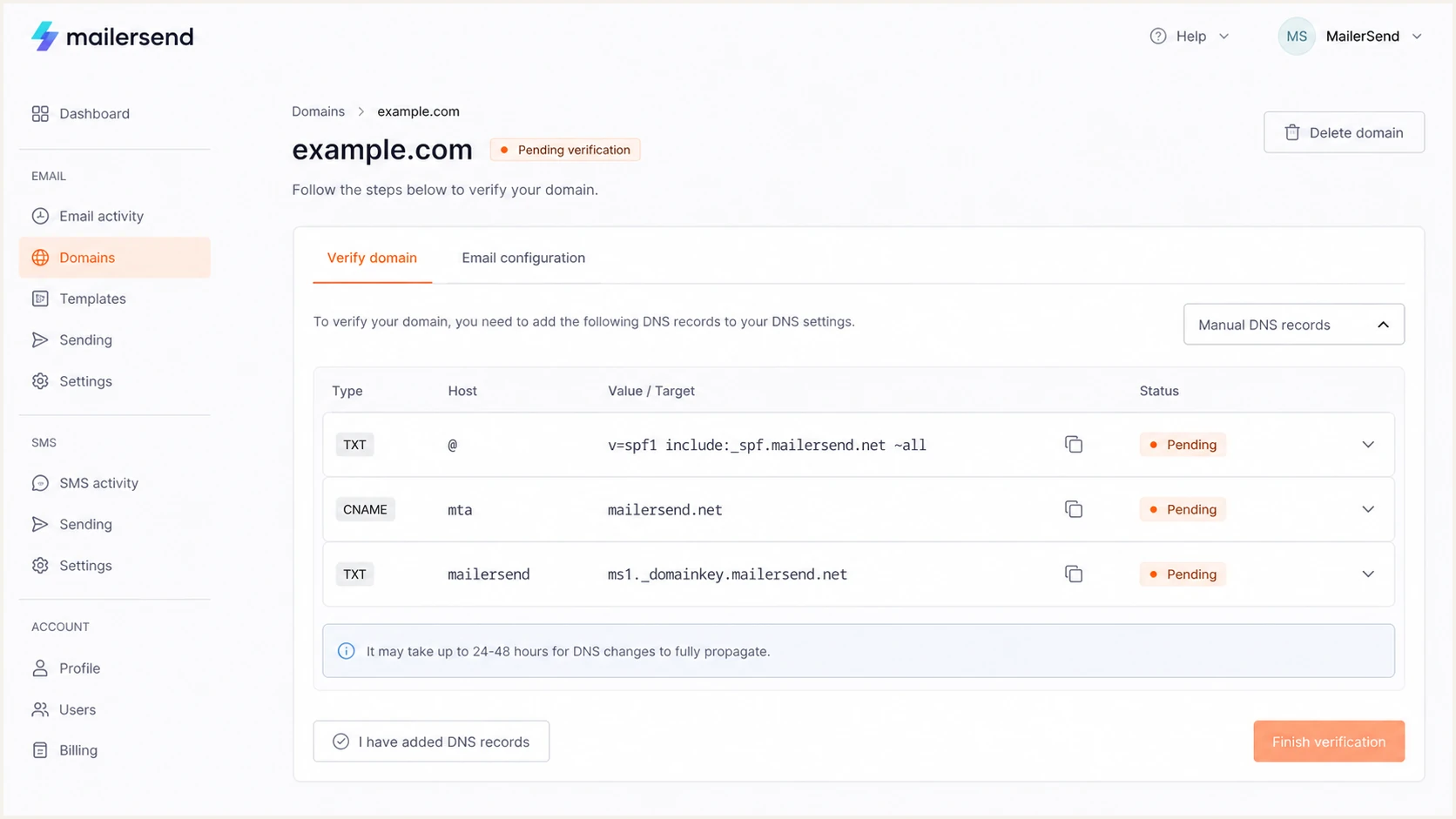
Task: Click the Pending verification badge
Action: pos(565,150)
